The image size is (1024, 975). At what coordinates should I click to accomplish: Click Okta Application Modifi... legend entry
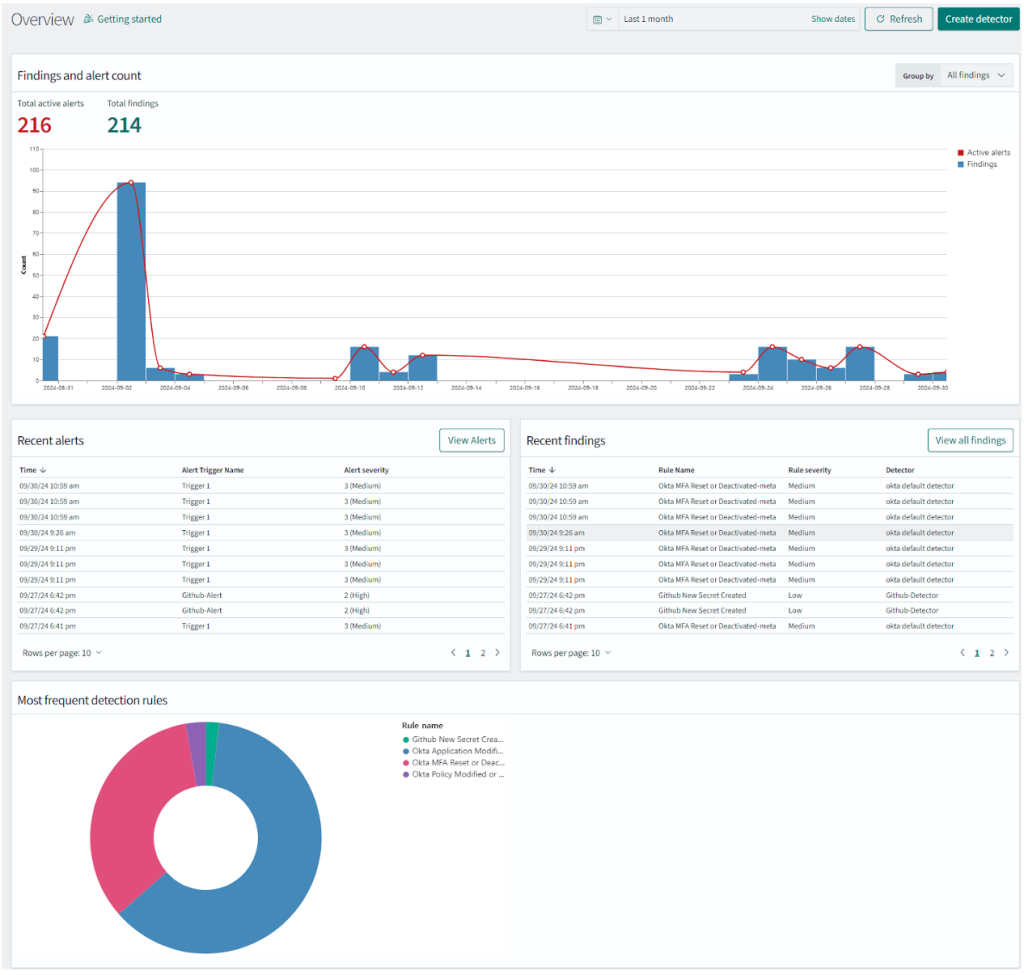[x=453, y=751]
